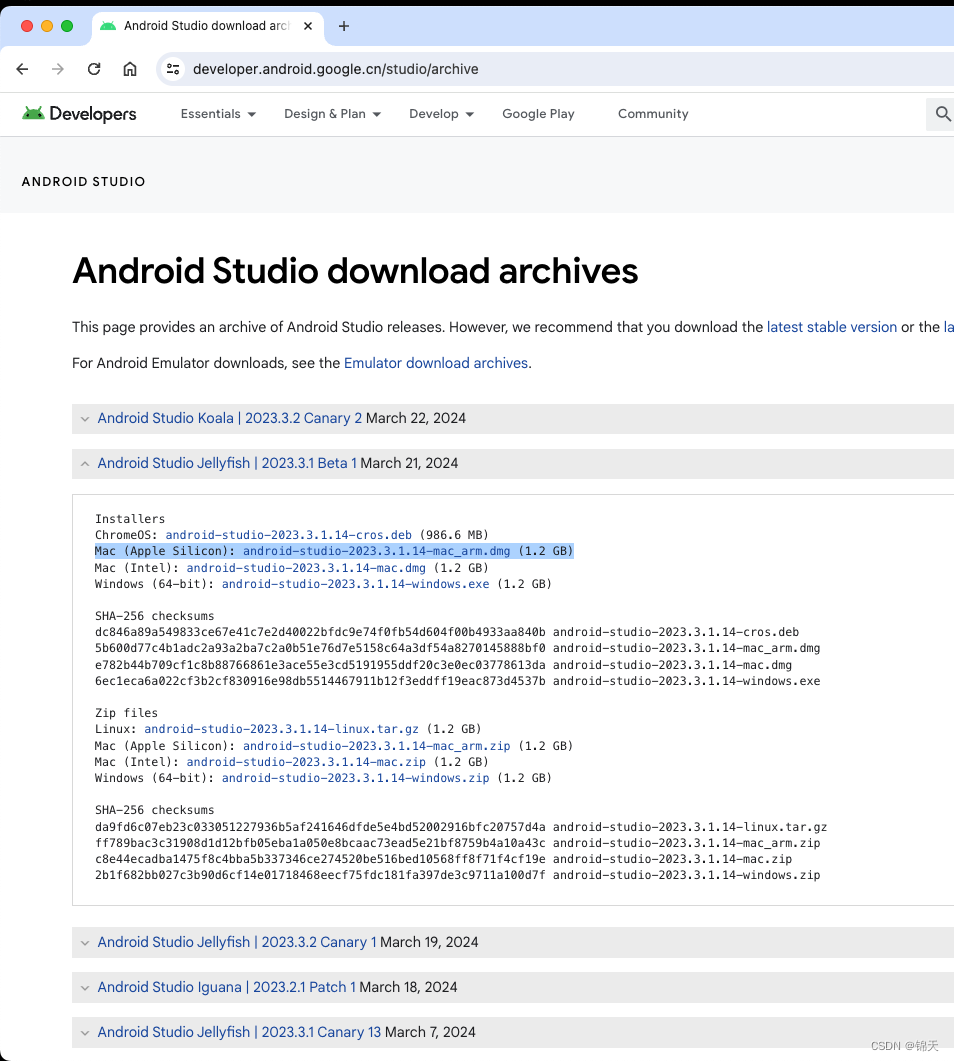This screenshot has width=954, height=1061.
Task: Download the Intel mac.dmg installer
Action: [306, 568]
